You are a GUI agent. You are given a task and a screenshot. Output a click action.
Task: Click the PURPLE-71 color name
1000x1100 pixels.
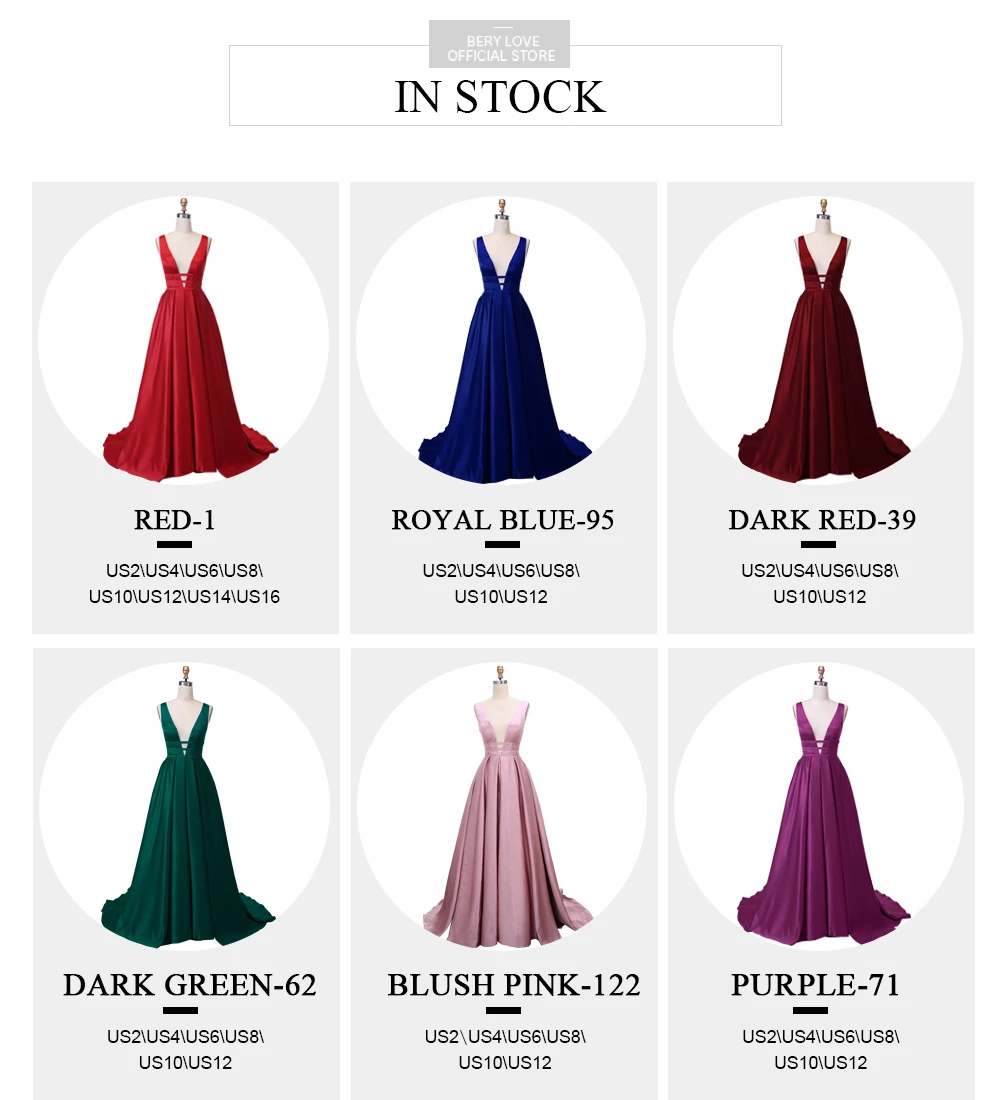(x=815, y=985)
